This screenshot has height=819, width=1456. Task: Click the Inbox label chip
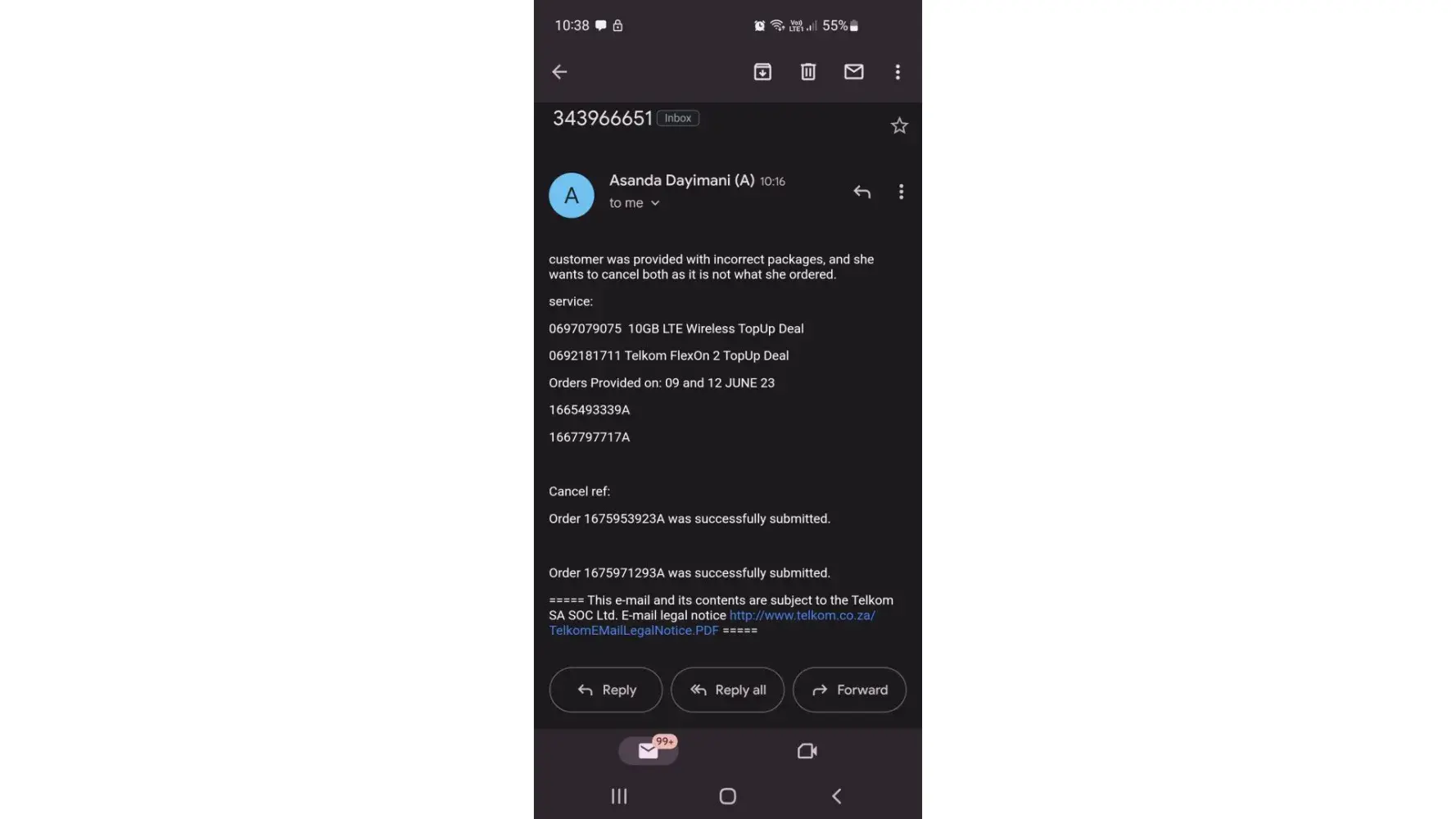coord(678,118)
